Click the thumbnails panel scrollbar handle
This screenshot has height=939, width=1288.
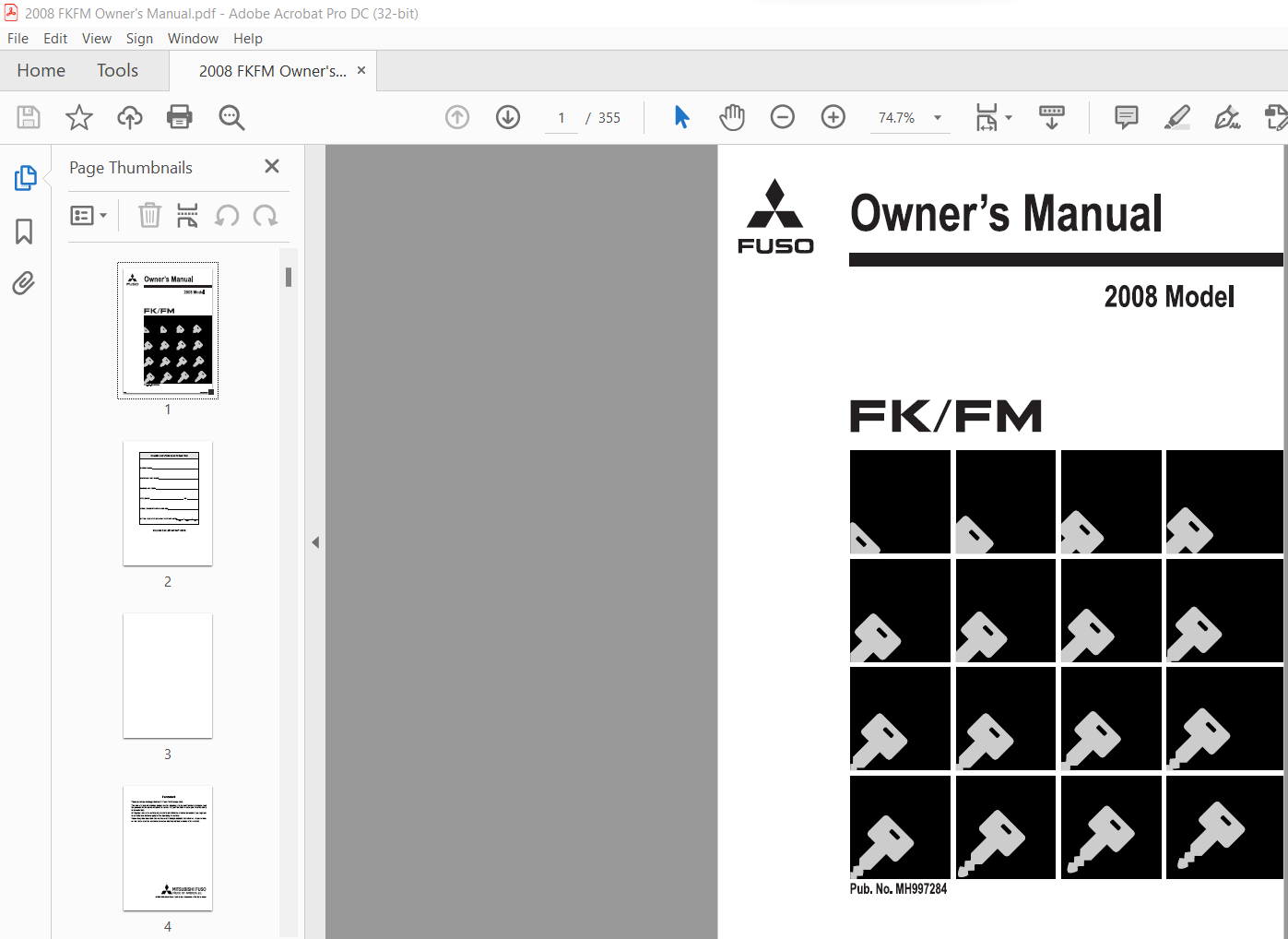[289, 277]
